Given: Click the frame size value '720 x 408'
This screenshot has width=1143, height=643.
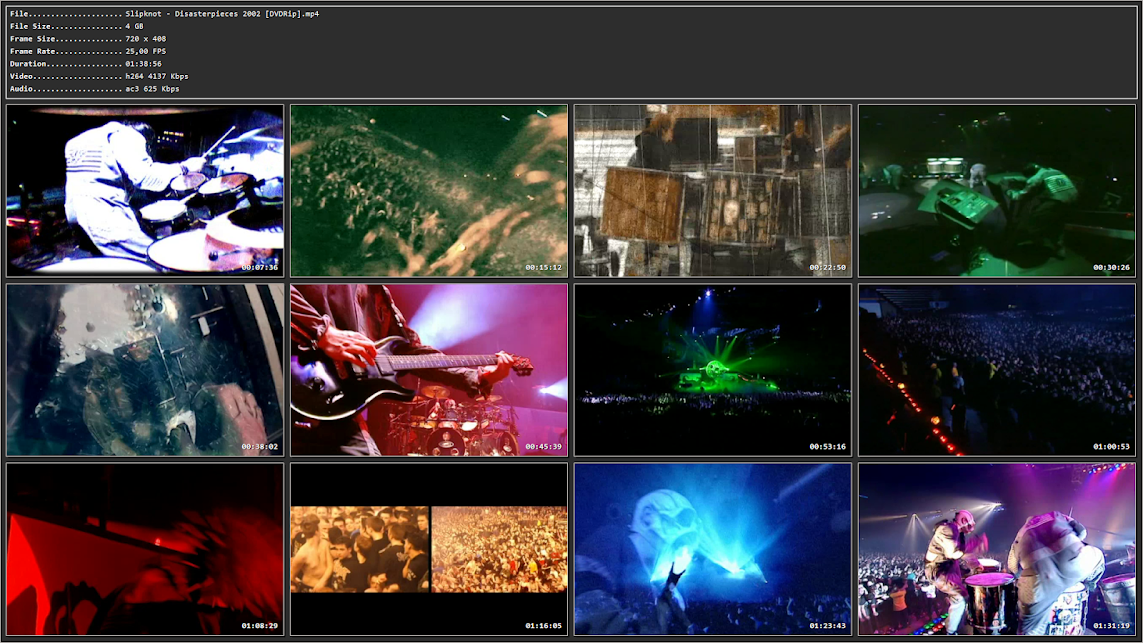Looking at the screenshot, I should 146,39.
